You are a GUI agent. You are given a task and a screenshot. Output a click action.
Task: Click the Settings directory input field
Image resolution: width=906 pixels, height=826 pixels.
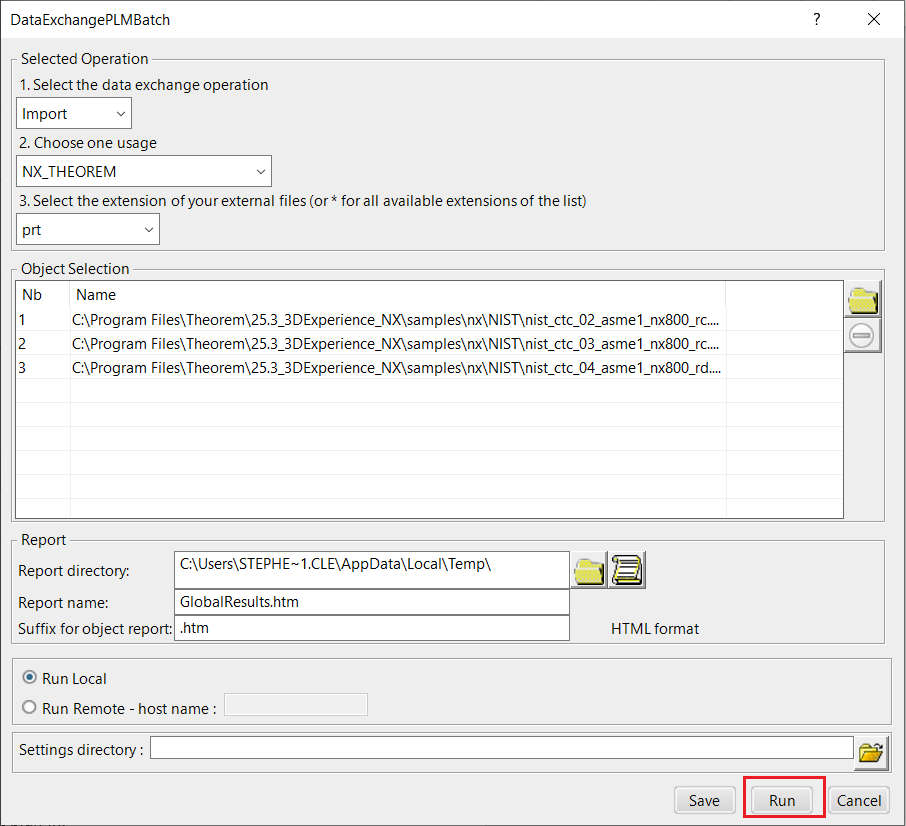point(502,747)
